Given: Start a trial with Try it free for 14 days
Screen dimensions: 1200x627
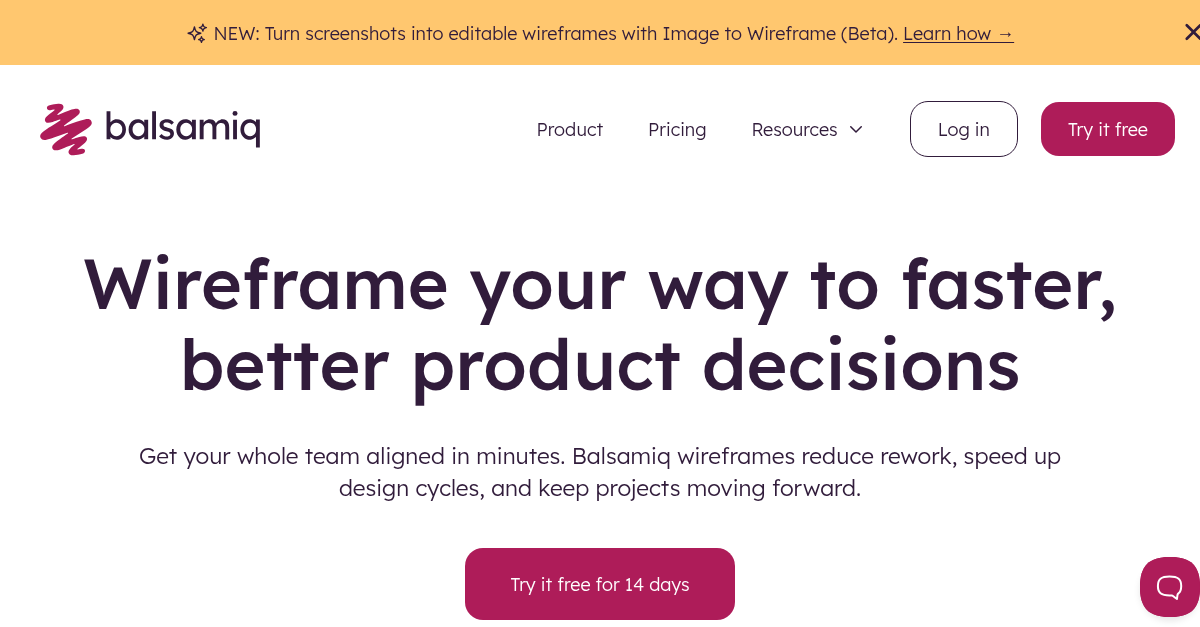Looking at the screenshot, I should click(x=599, y=584).
